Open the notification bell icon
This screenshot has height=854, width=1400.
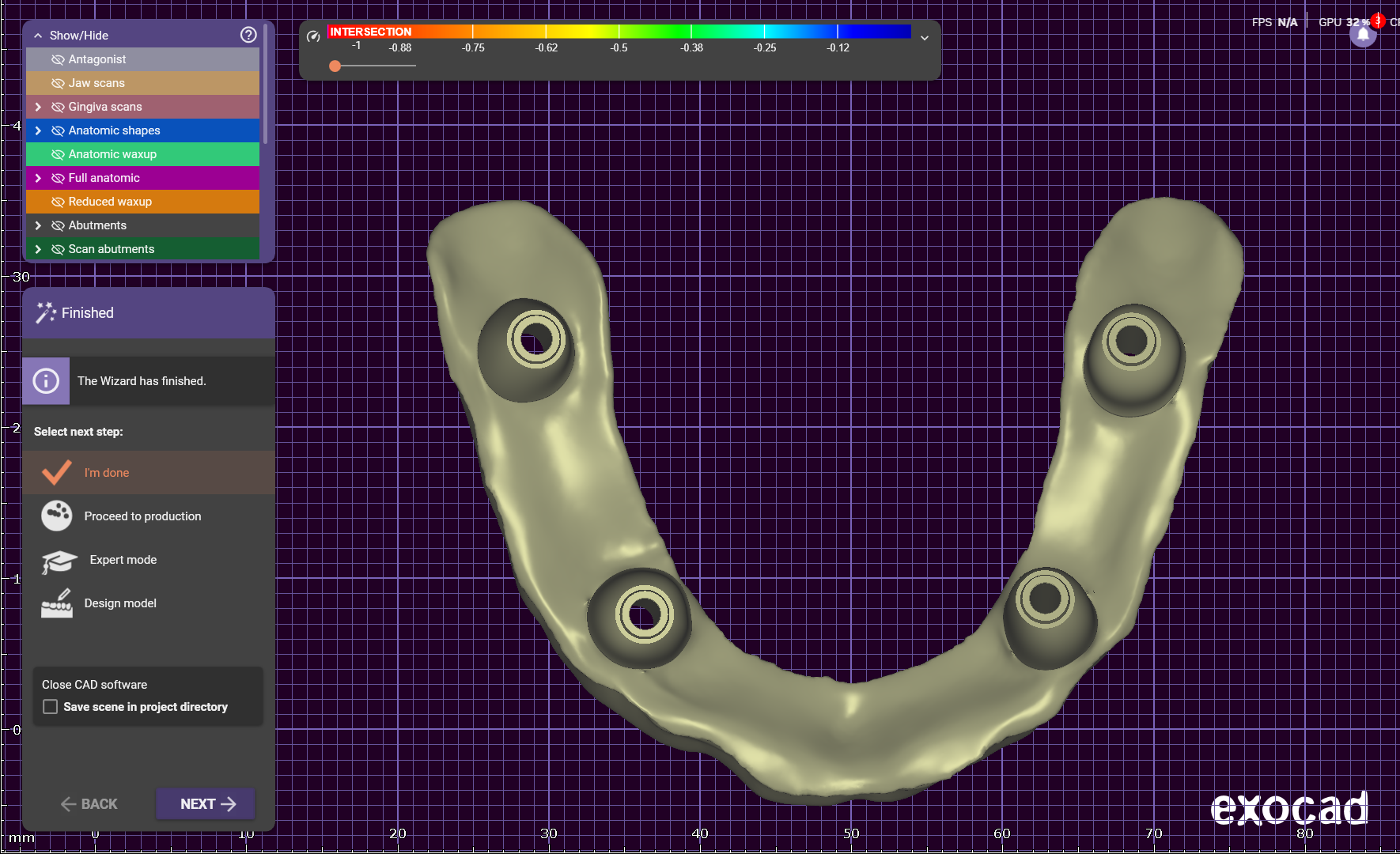(1363, 36)
